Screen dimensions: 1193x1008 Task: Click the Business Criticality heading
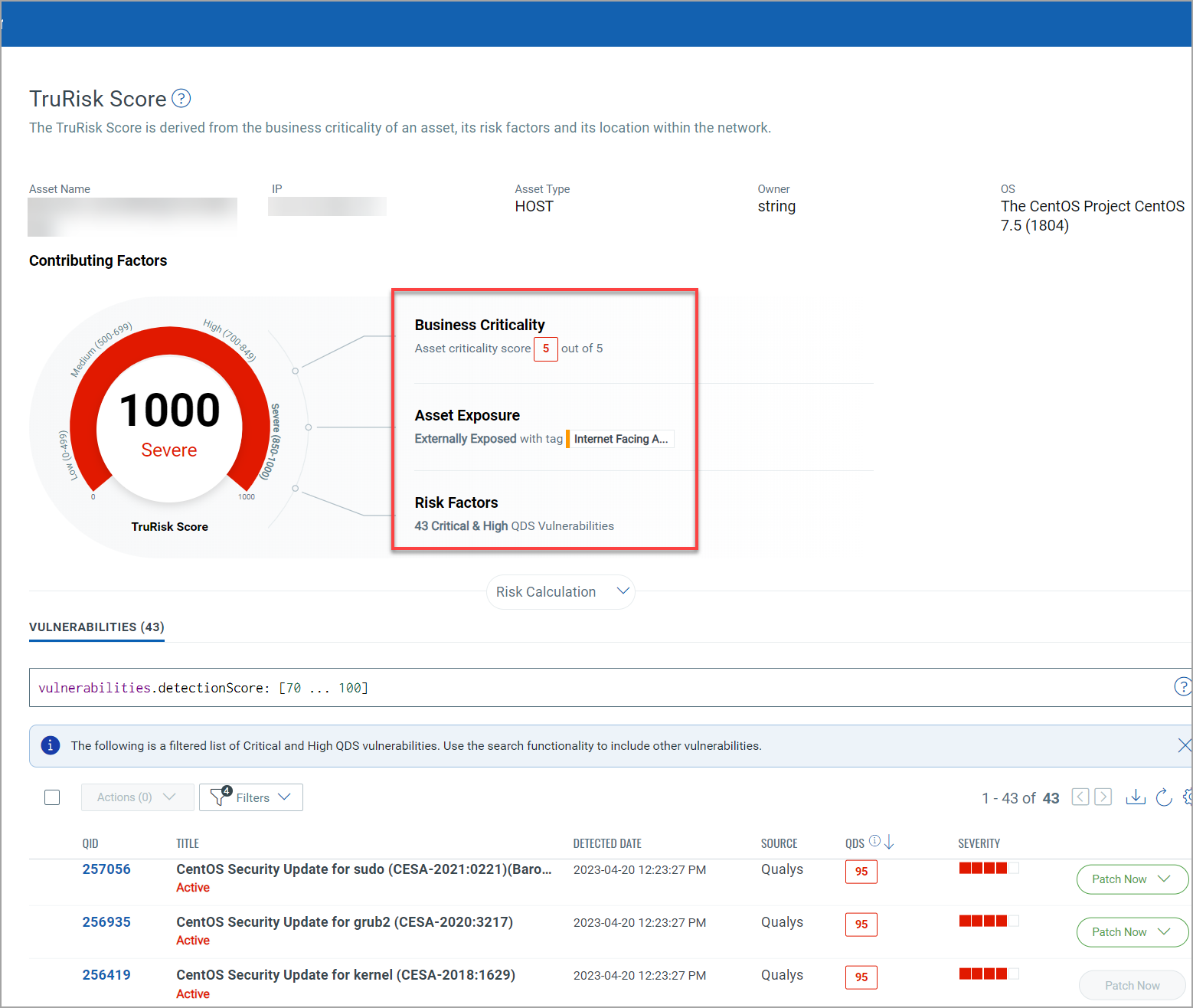(x=480, y=325)
